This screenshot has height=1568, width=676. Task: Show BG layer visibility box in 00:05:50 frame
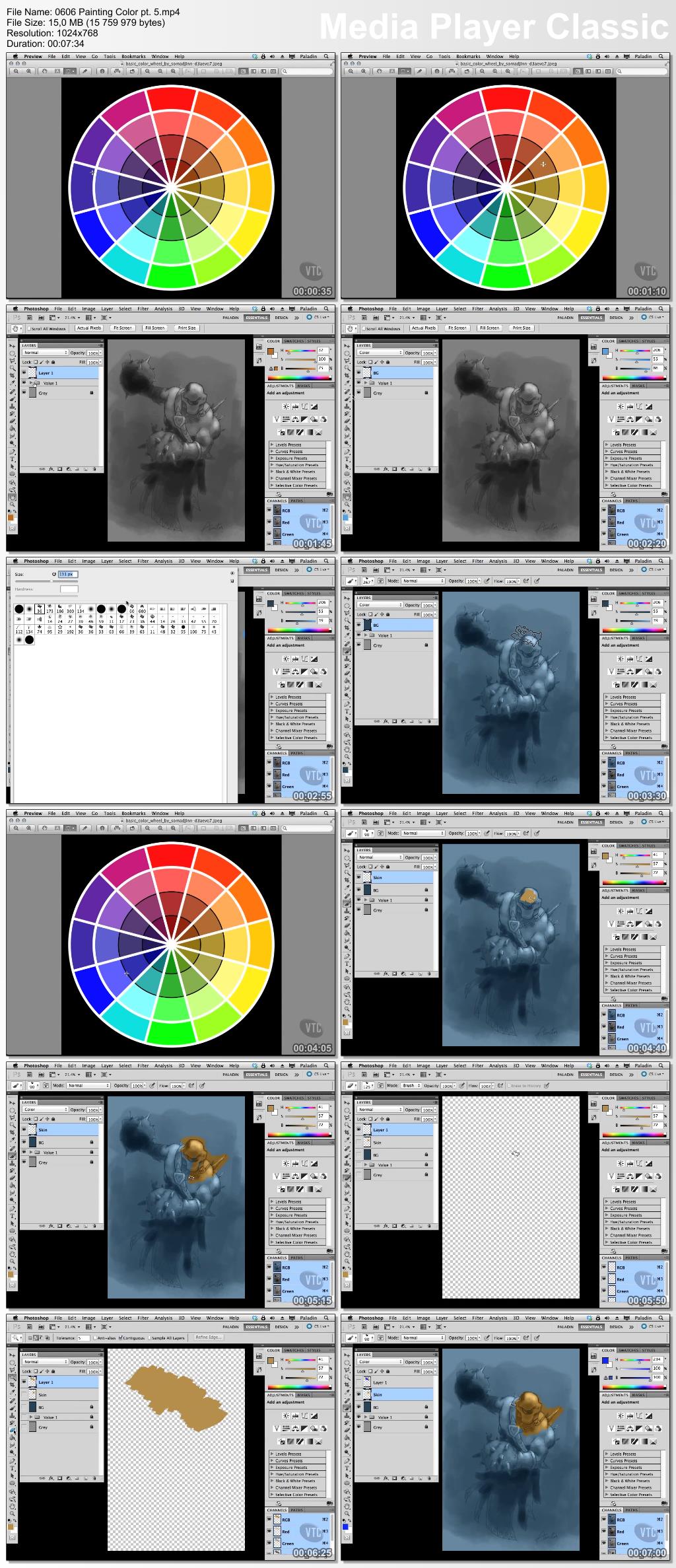(359, 1155)
